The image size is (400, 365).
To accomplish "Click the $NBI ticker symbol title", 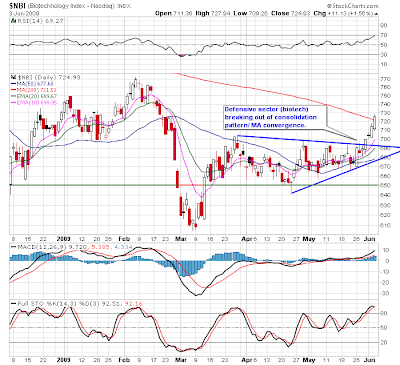I will pos(17,6).
